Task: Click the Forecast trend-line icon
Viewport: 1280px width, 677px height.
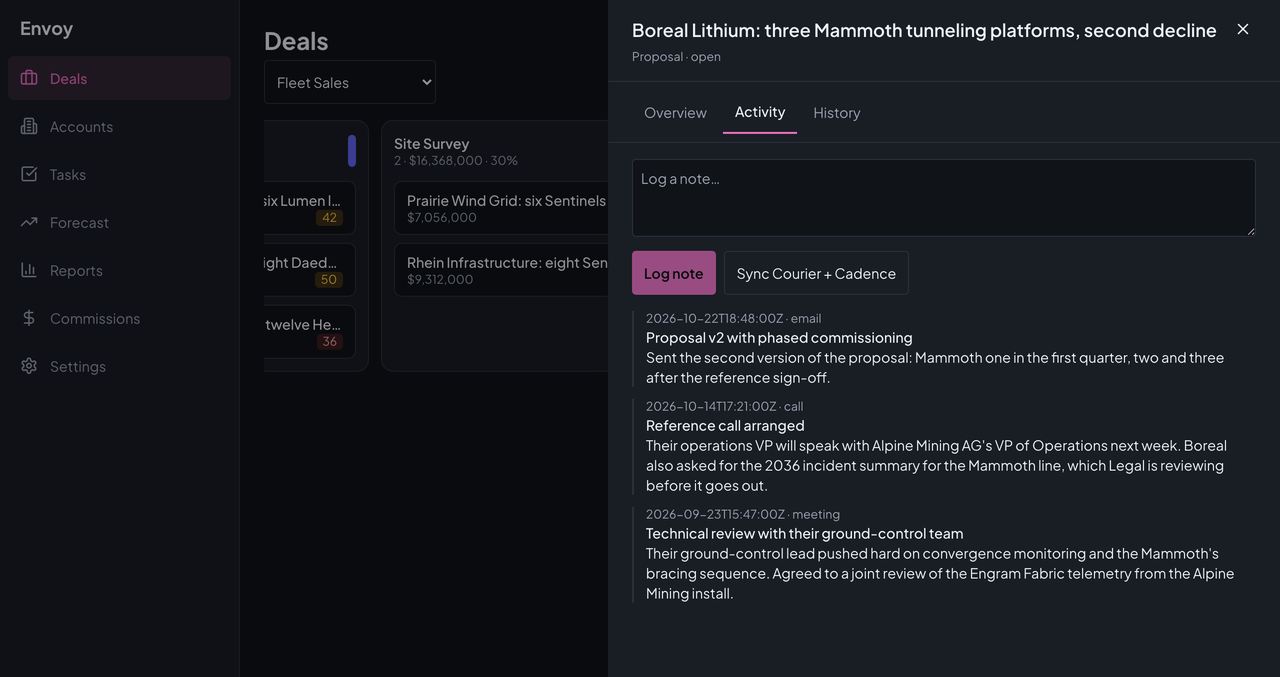Action: [x=29, y=222]
